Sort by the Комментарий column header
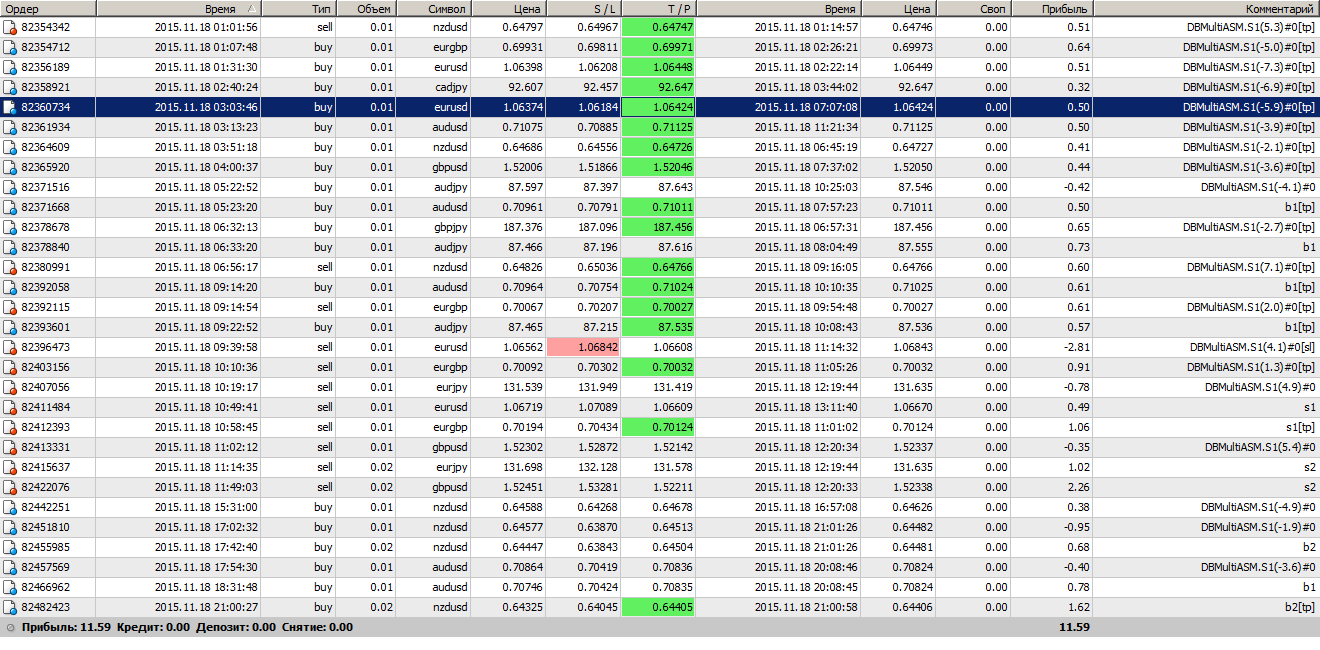1320x650 pixels. [1207, 8]
